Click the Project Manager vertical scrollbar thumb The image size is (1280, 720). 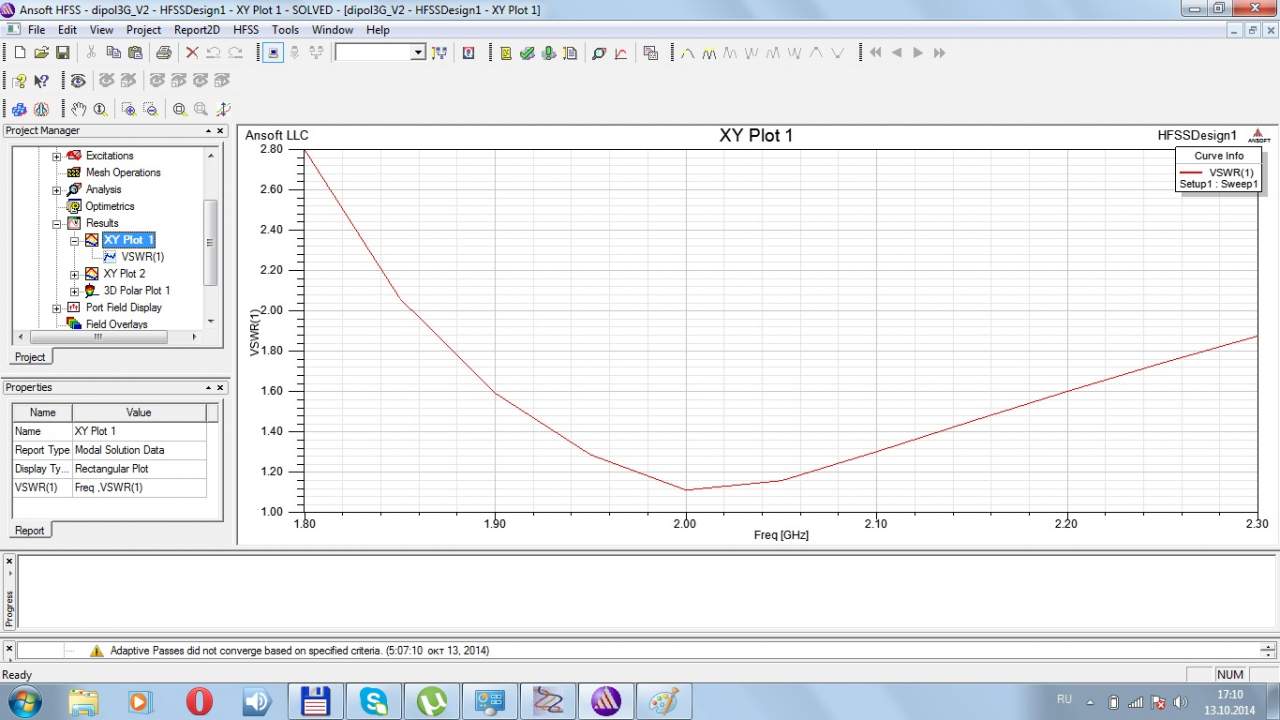(210, 242)
